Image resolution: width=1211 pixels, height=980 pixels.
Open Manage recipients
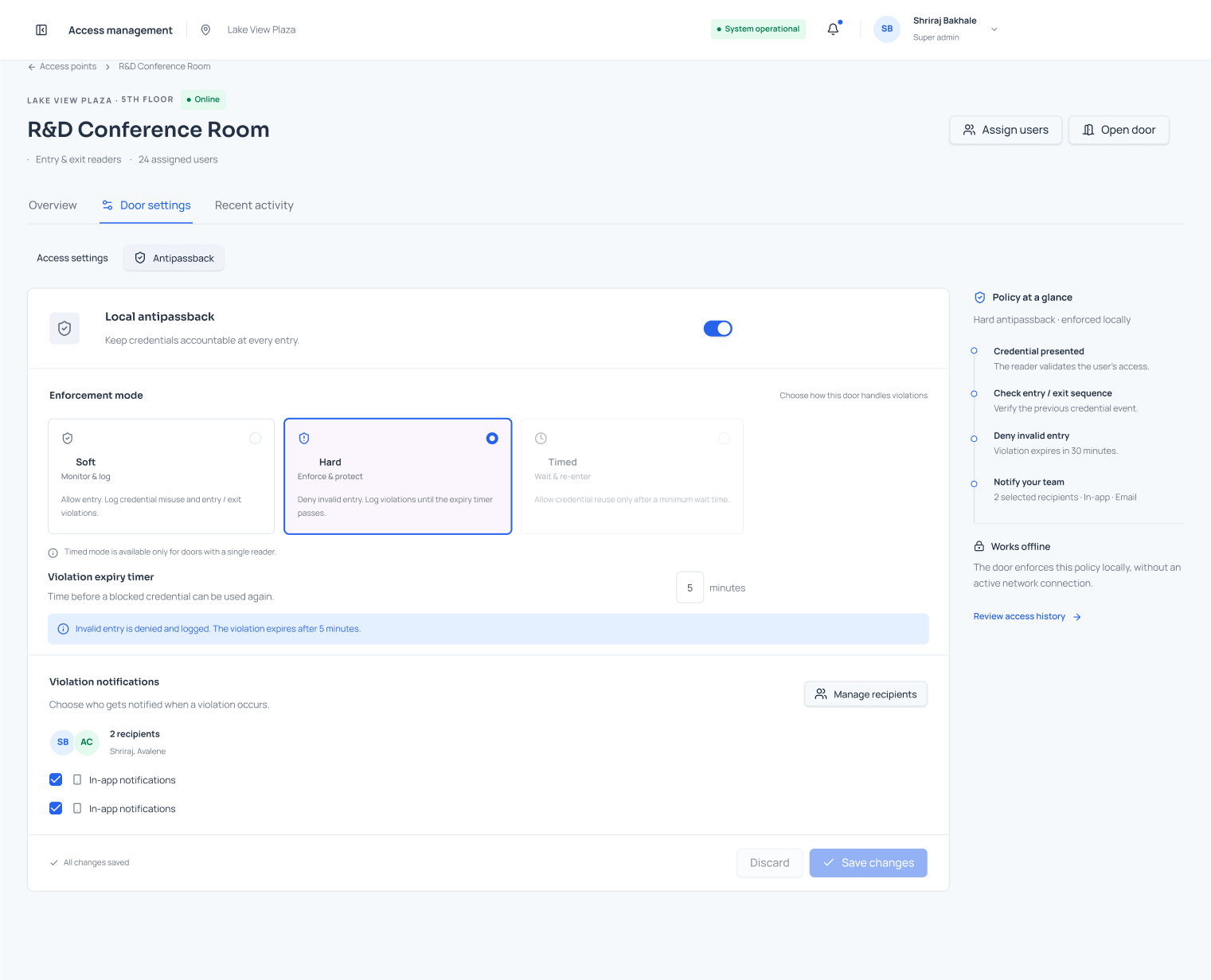(x=865, y=694)
